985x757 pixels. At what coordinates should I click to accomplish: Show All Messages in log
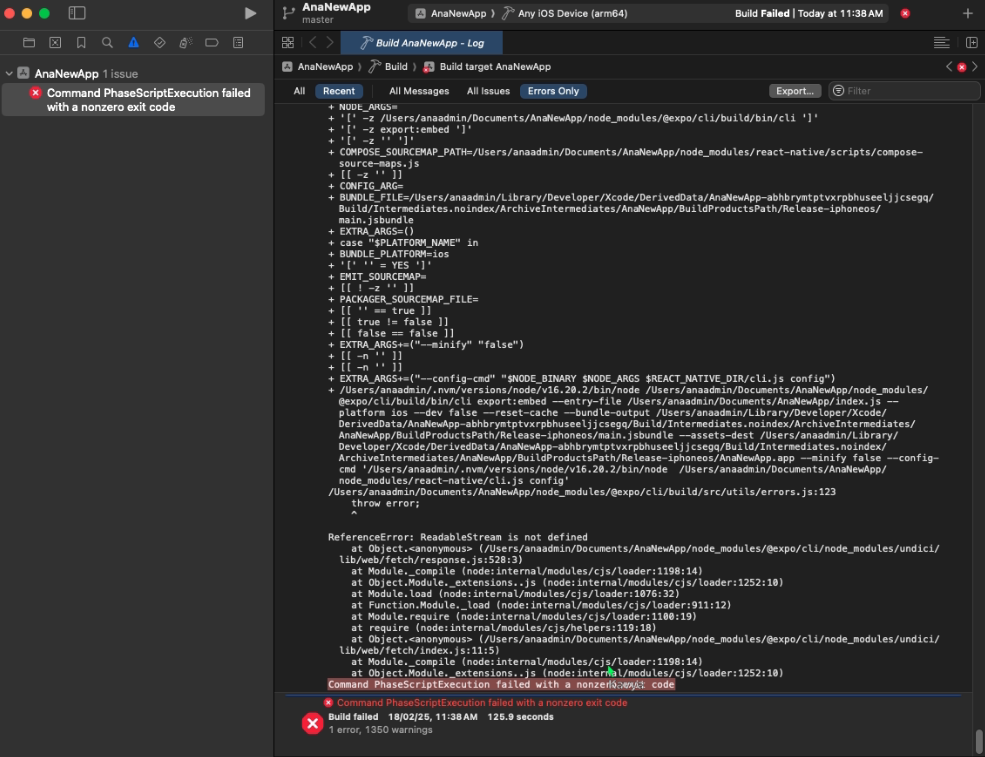[419, 91]
